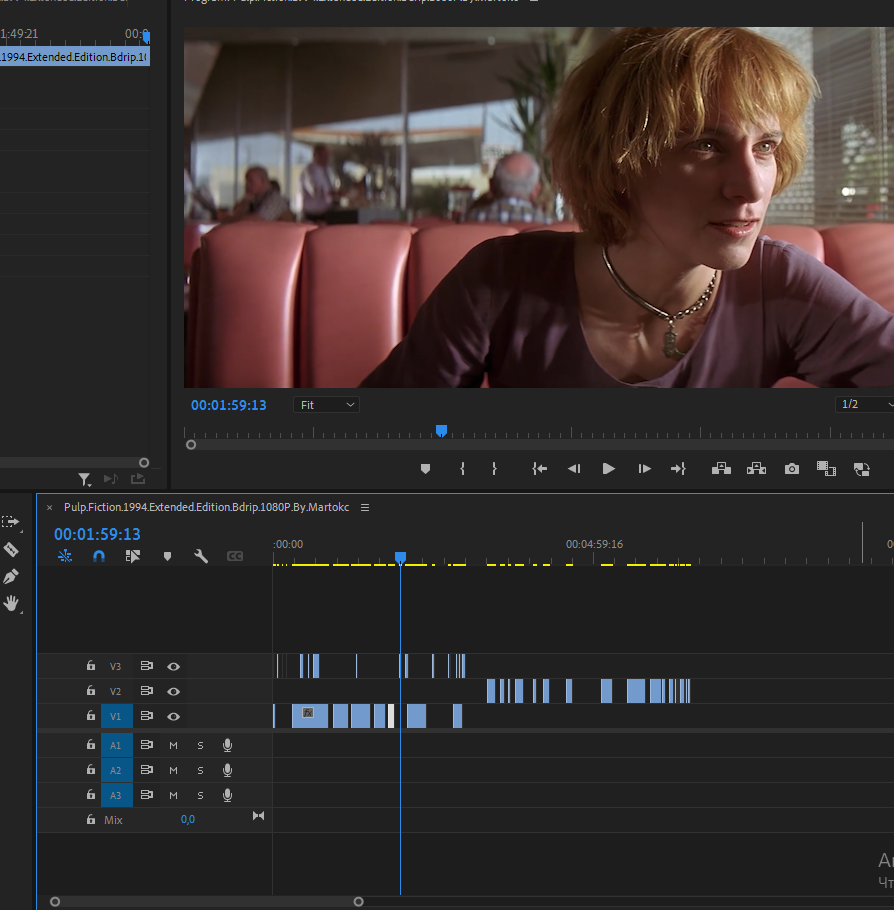Enable voice-over record on A3

click(x=228, y=795)
